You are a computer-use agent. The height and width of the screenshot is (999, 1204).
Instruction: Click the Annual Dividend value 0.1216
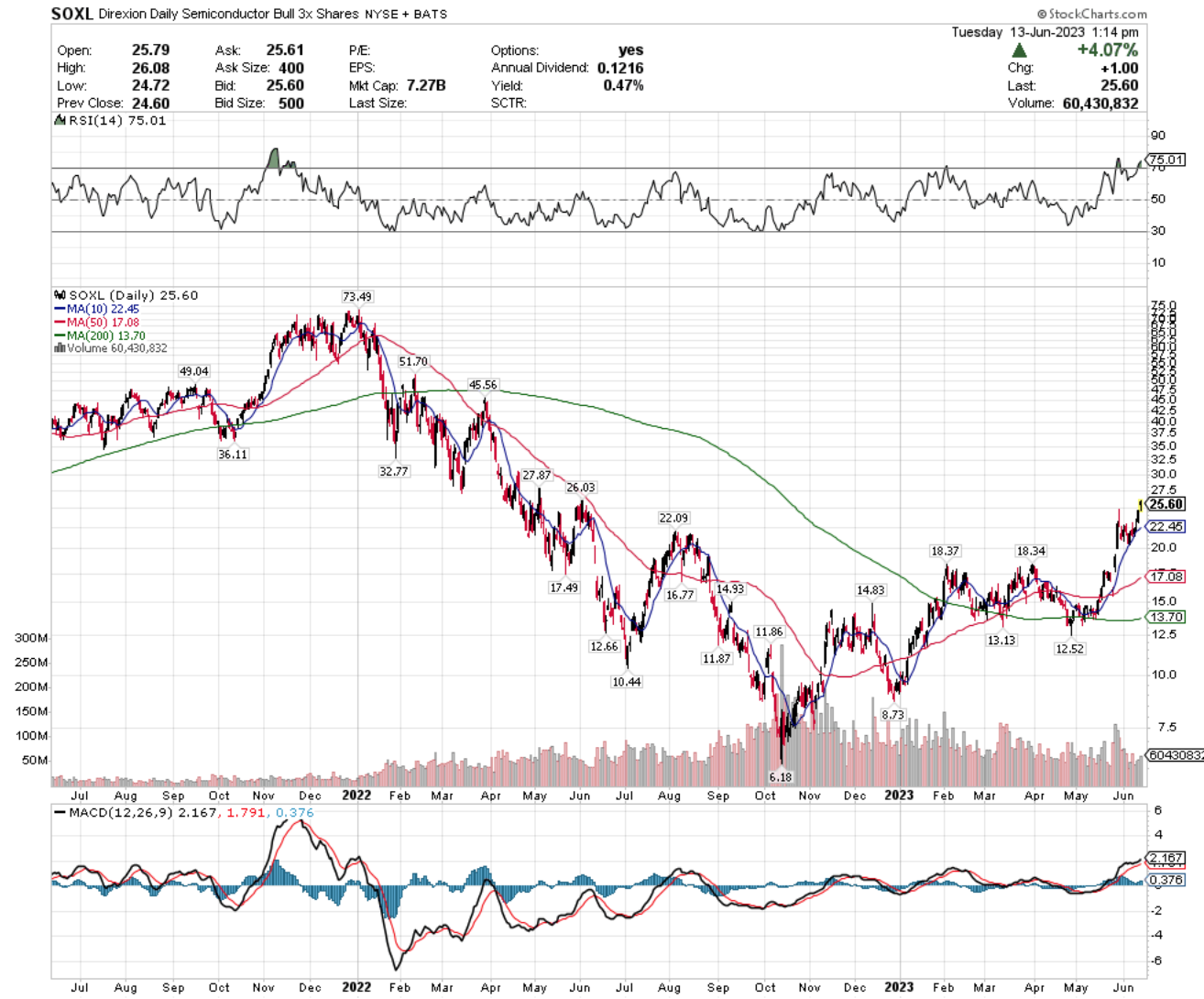click(x=620, y=68)
